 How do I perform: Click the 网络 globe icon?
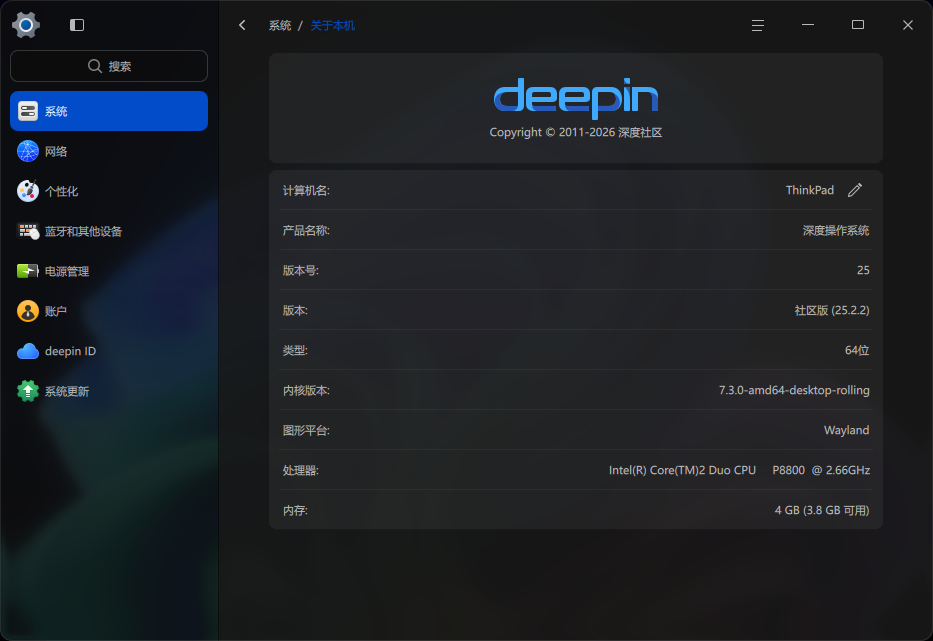(28, 151)
